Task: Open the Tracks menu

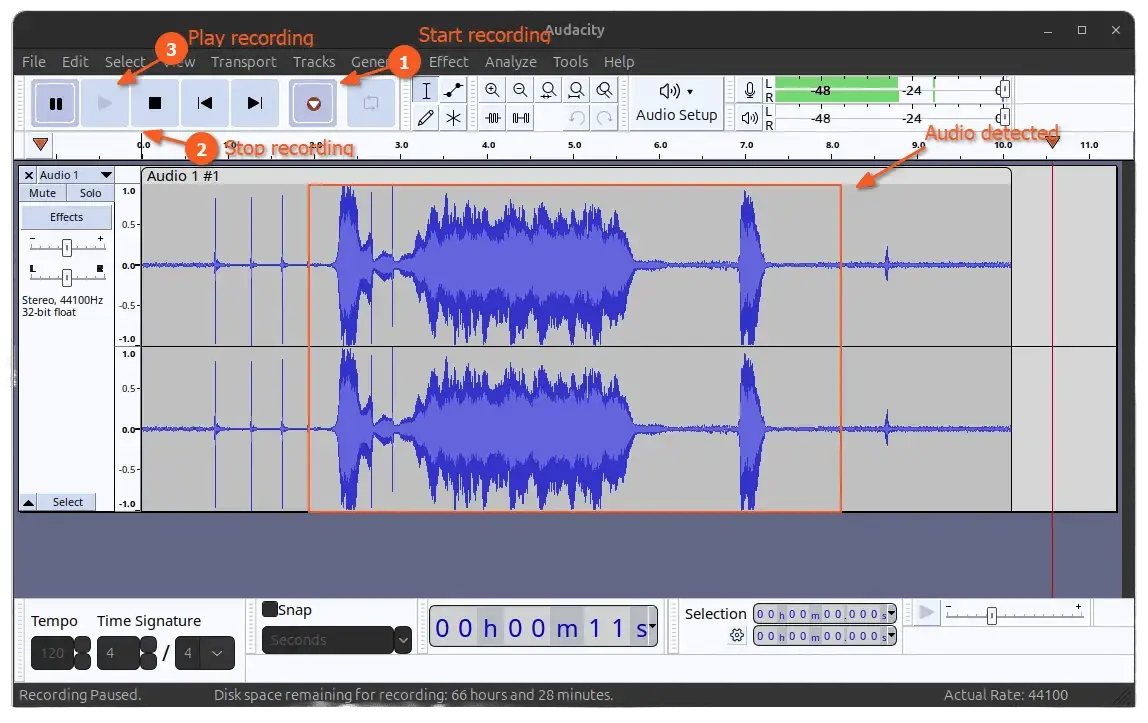Action: (x=314, y=61)
